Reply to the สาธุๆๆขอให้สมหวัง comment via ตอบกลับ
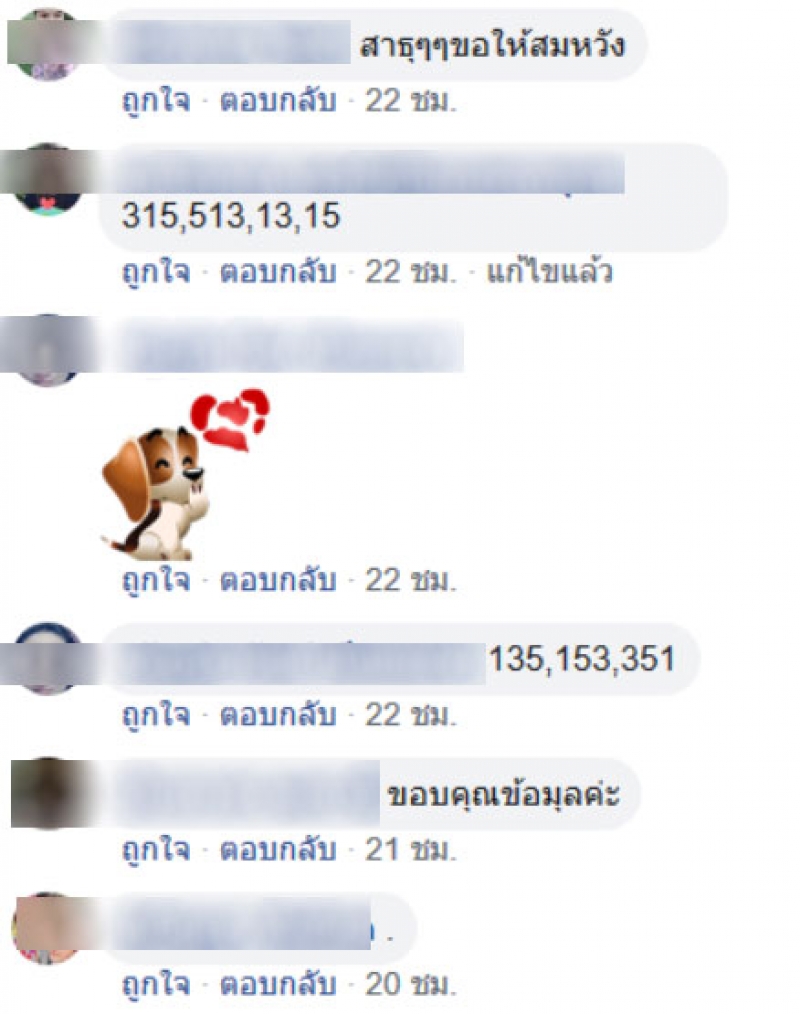This screenshot has width=800, height=1014. 278,102
